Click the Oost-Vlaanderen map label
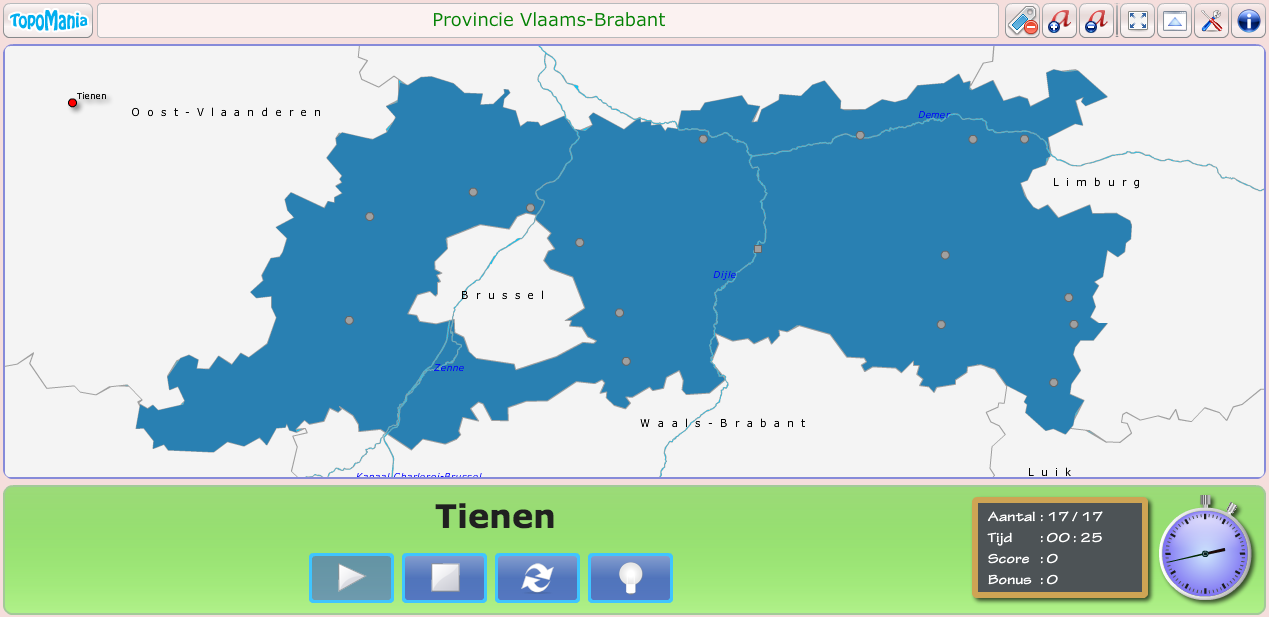The width and height of the screenshot is (1269, 617). coord(227,112)
